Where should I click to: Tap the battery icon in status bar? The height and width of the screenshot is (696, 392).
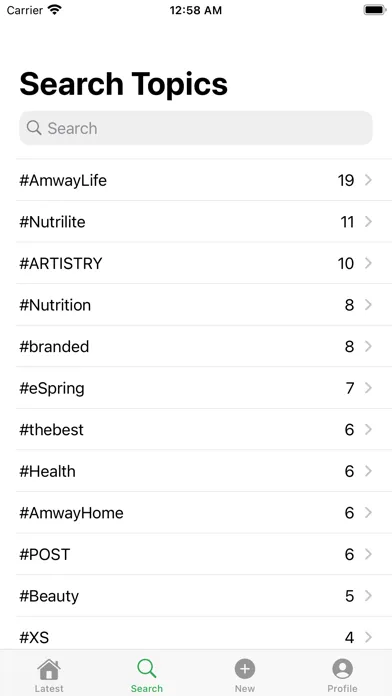pyautogui.click(x=375, y=10)
